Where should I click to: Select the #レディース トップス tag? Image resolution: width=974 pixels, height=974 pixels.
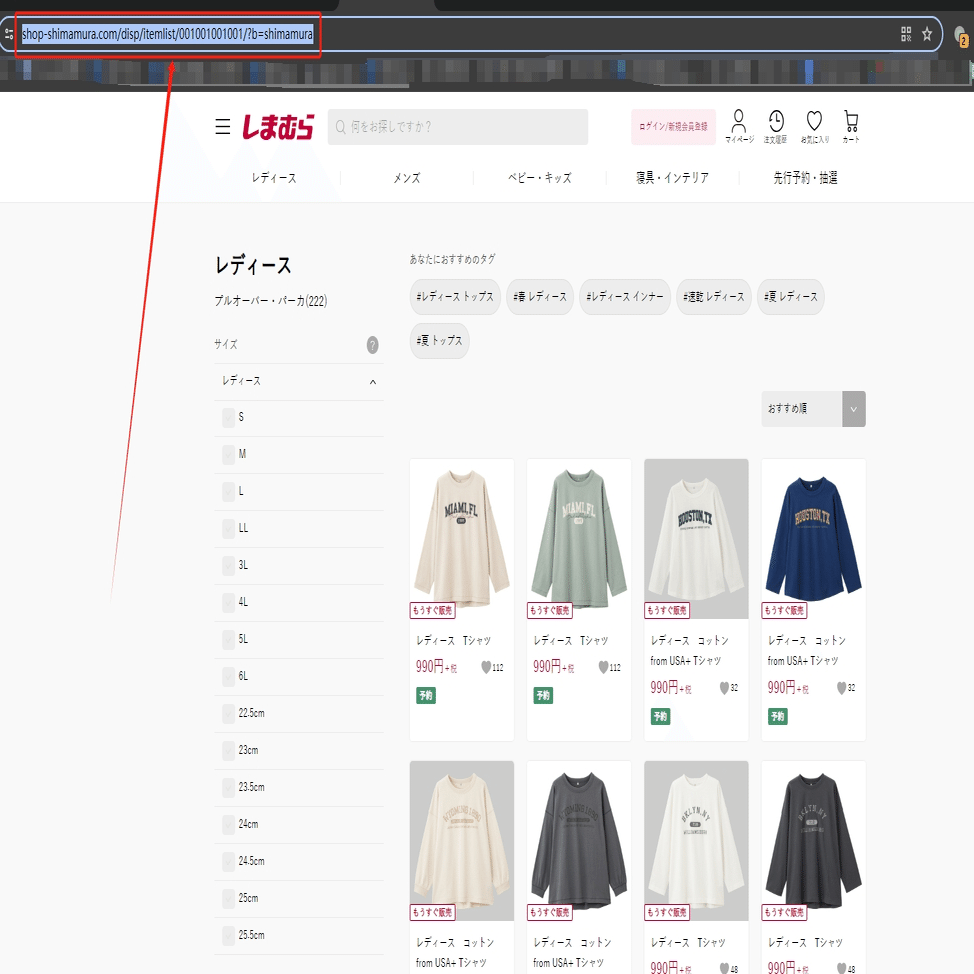455,297
